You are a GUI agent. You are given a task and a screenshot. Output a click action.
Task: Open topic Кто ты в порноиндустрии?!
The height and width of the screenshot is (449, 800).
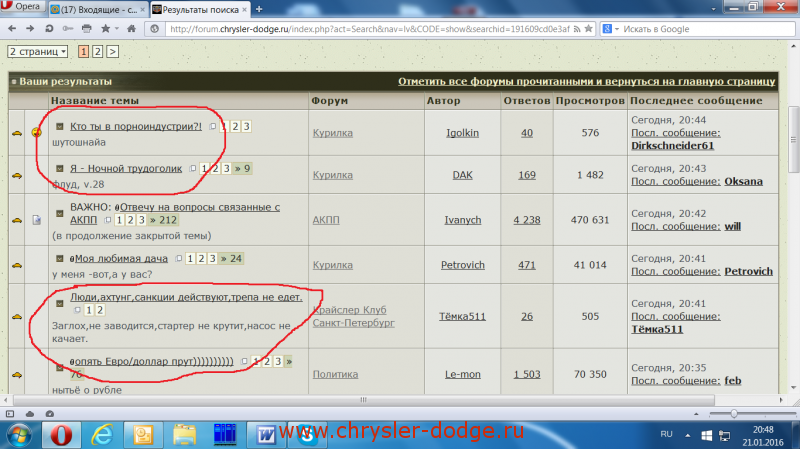point(136,127)
